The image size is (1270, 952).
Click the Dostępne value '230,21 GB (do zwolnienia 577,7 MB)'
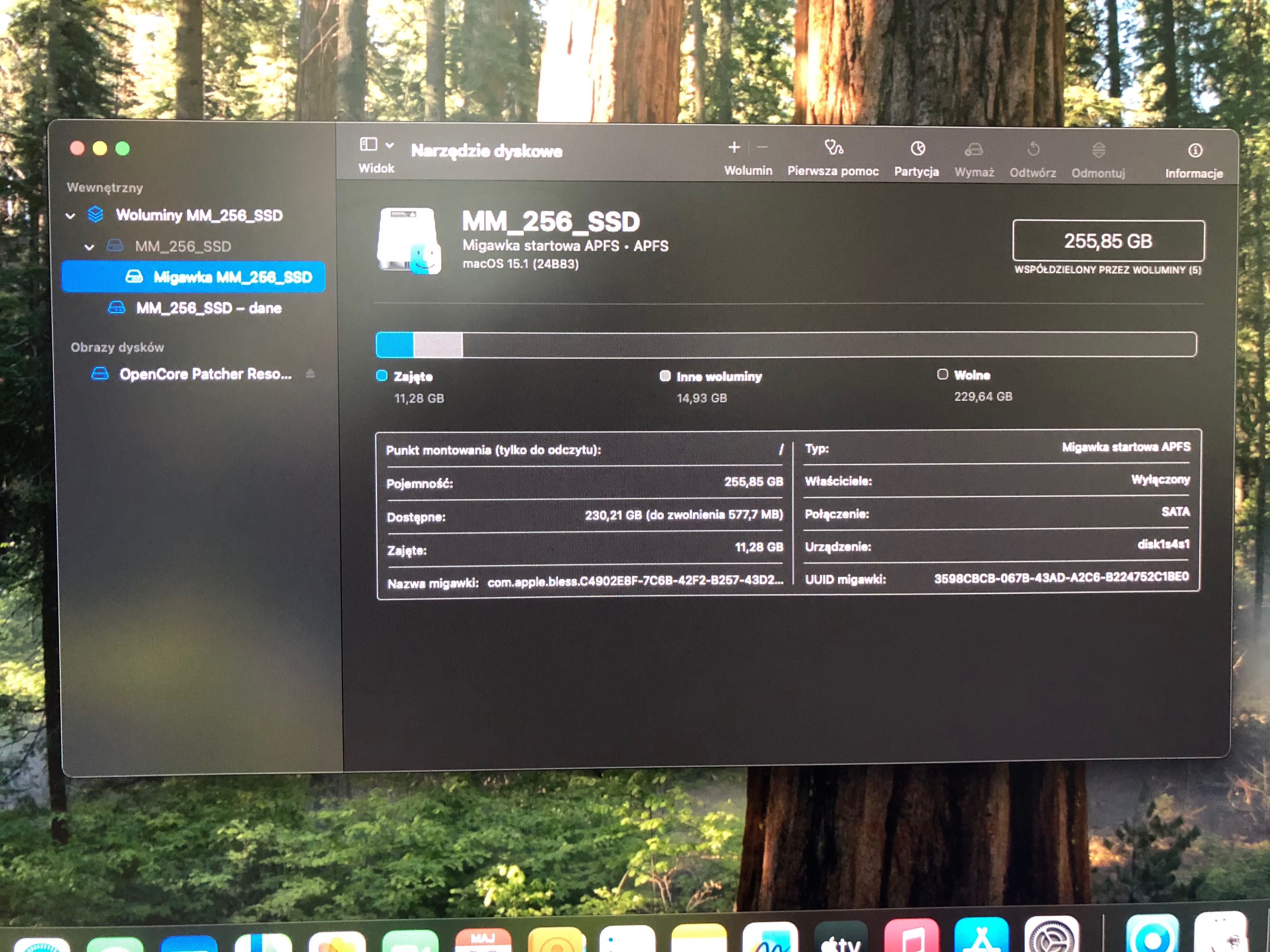tap(684, 515)
